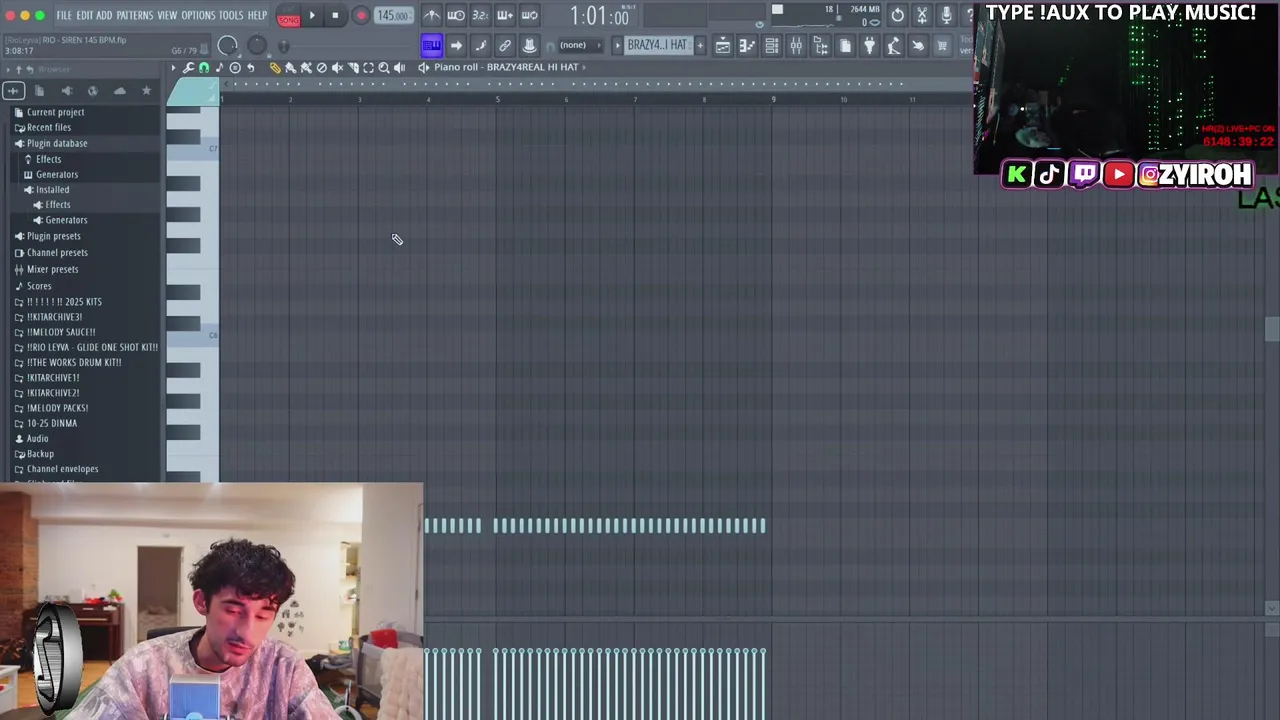Image resolution: width=1280 pixels, height=720 pixels.
Task: Open the Playlist view icon
Action: click(722, 45)
